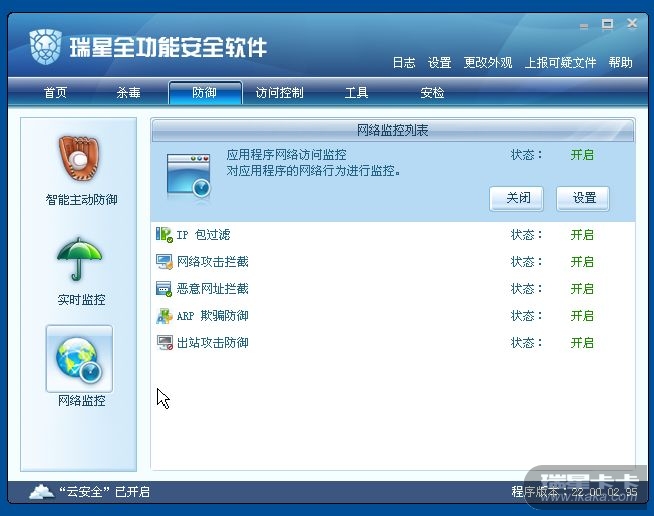This screenshot has width=654, height=516.
Task: Minimize the Rising security window
Action: tap(584, 26)
